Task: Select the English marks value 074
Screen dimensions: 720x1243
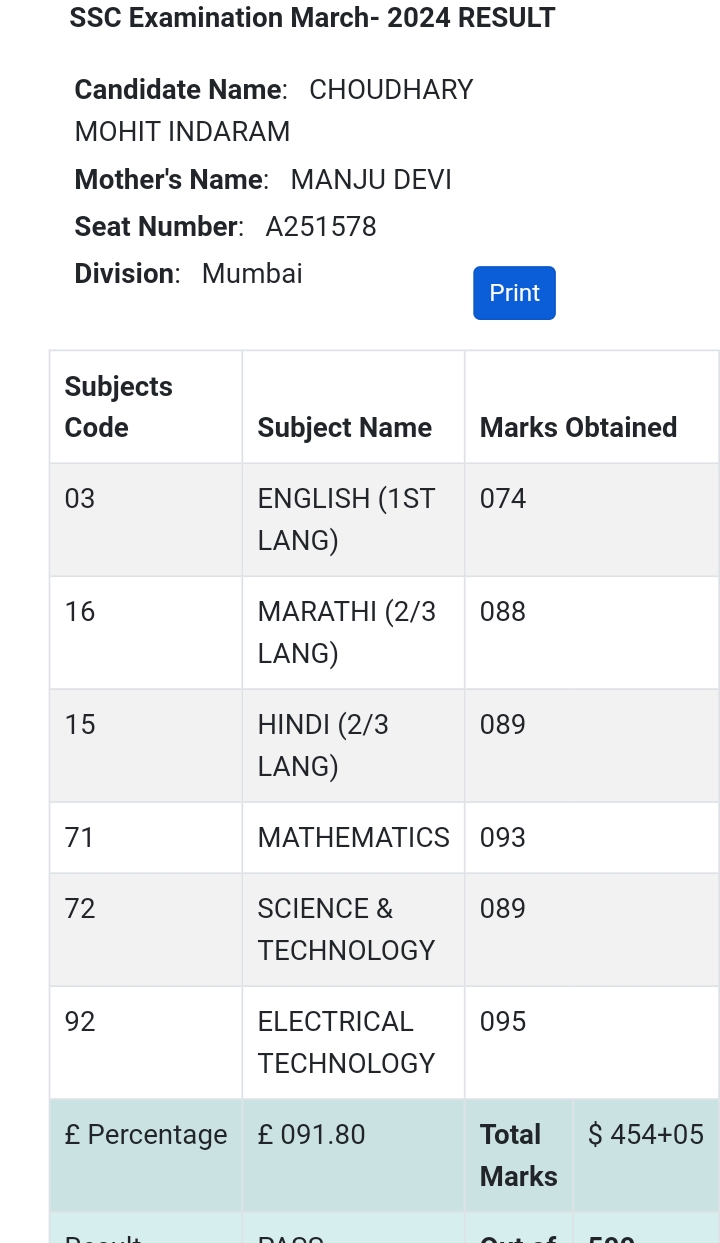Action: click(x=503, y=499)
